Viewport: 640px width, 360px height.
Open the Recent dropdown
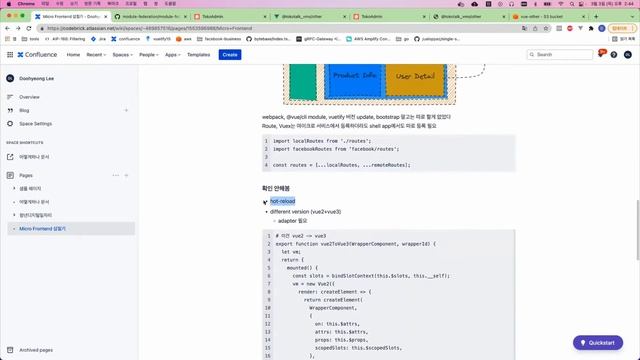coord(96,55)
